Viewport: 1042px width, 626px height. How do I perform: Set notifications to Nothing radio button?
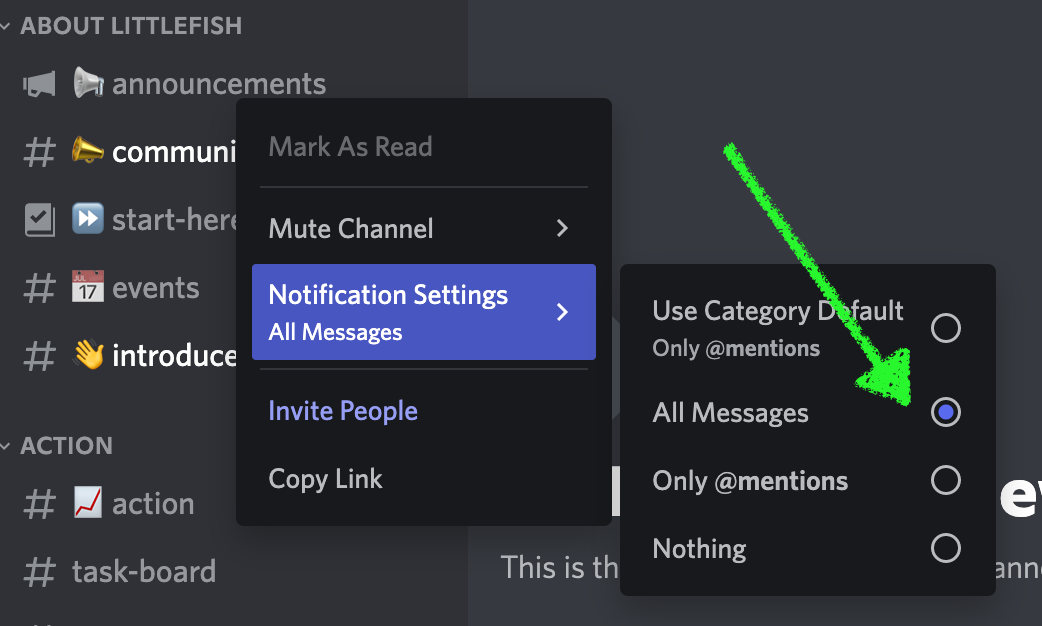(x=945, y=548)
